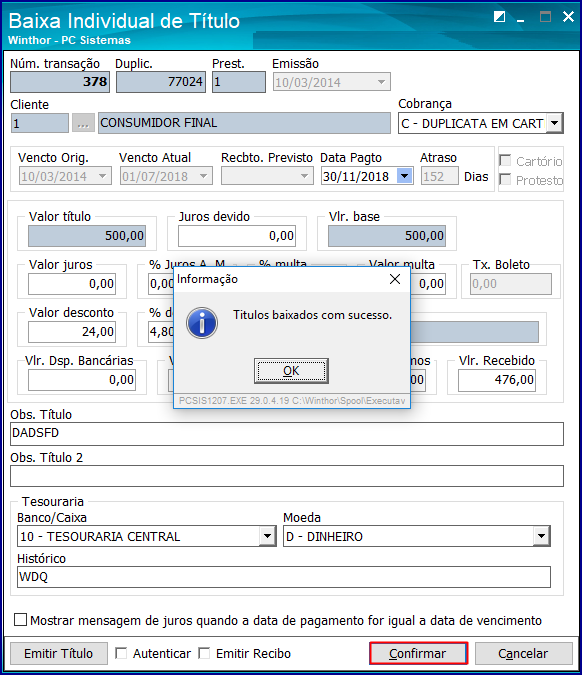Viewport: 582px width, 675px height.
Task: Click the 'Dias' label next to Atraso
Action: (x=476, y=176)
